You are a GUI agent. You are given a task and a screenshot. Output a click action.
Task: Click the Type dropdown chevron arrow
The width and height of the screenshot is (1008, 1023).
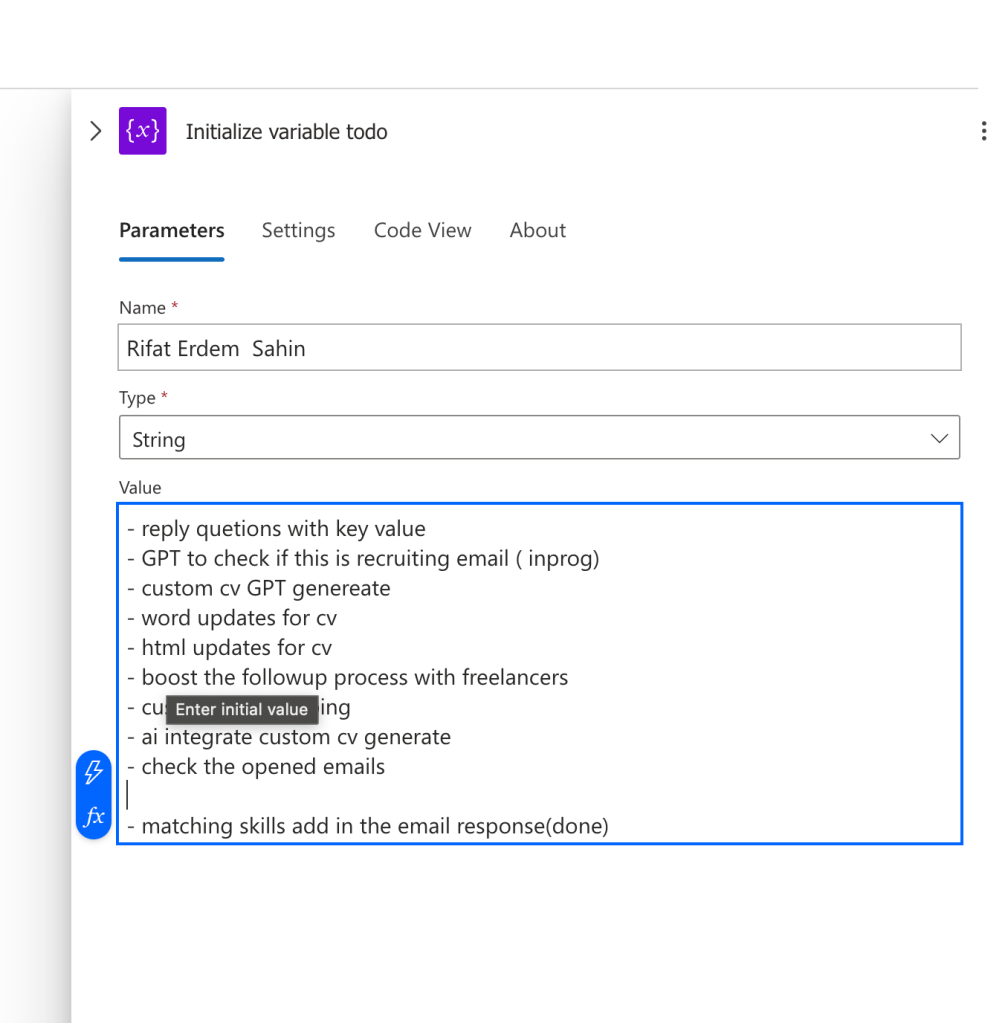(939, 438)
